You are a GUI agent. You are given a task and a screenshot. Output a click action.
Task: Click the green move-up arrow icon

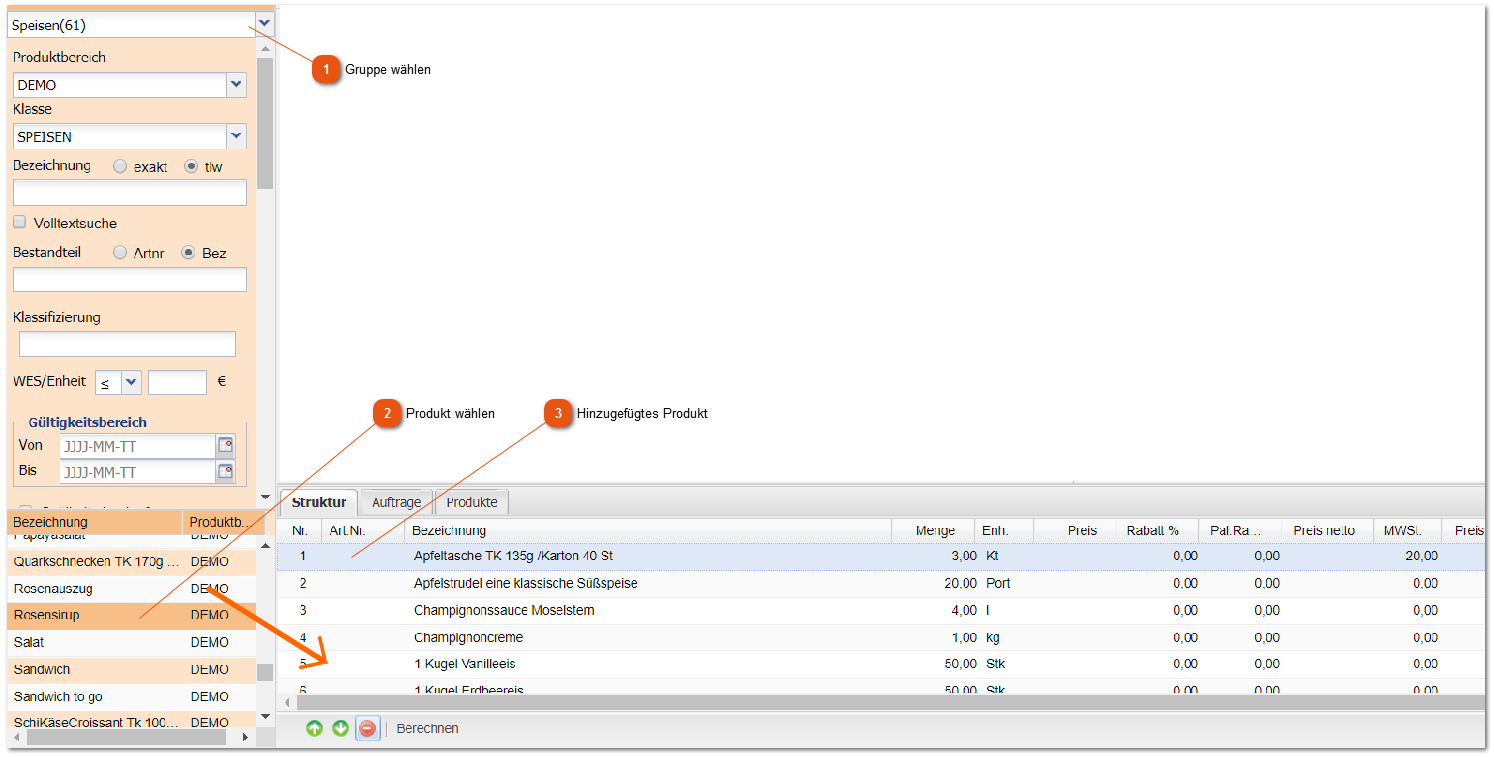coord(314,729)
